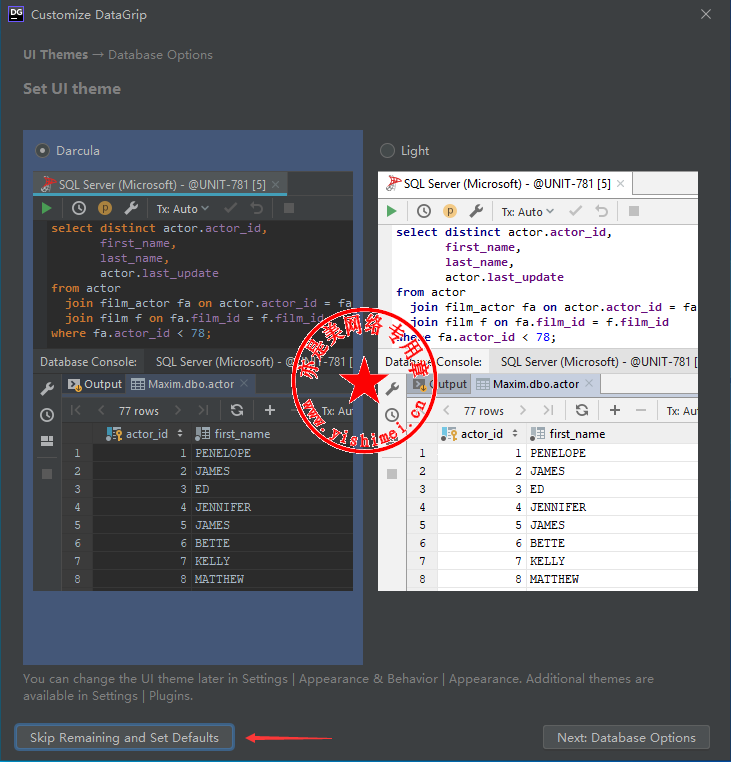Click the side clock icon in Darcula console panel
Image resolution: width=731 pixels, height=762 pixels.
point(47,415)
